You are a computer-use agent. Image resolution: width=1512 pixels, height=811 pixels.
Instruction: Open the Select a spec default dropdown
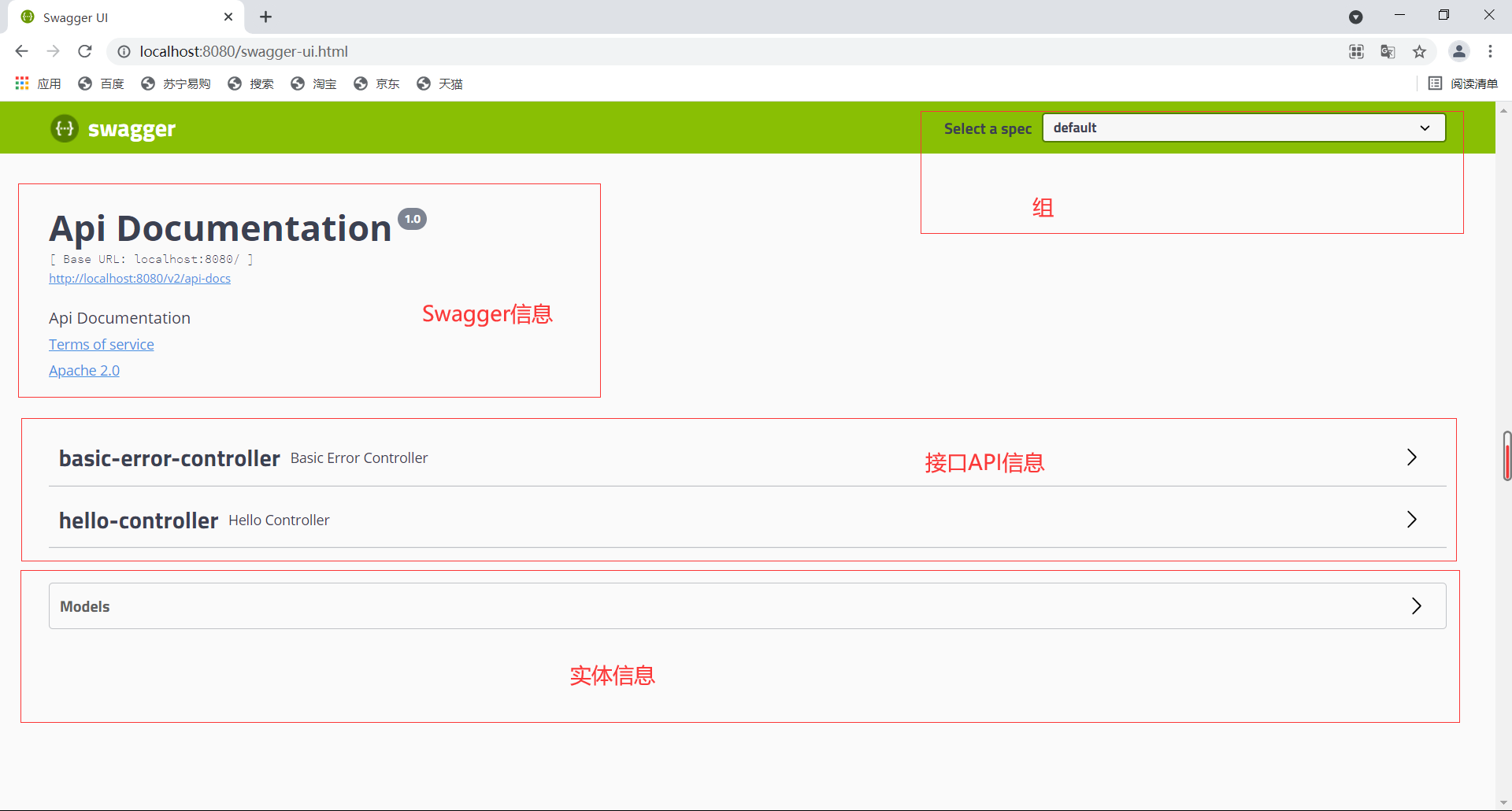(1243, 127)
